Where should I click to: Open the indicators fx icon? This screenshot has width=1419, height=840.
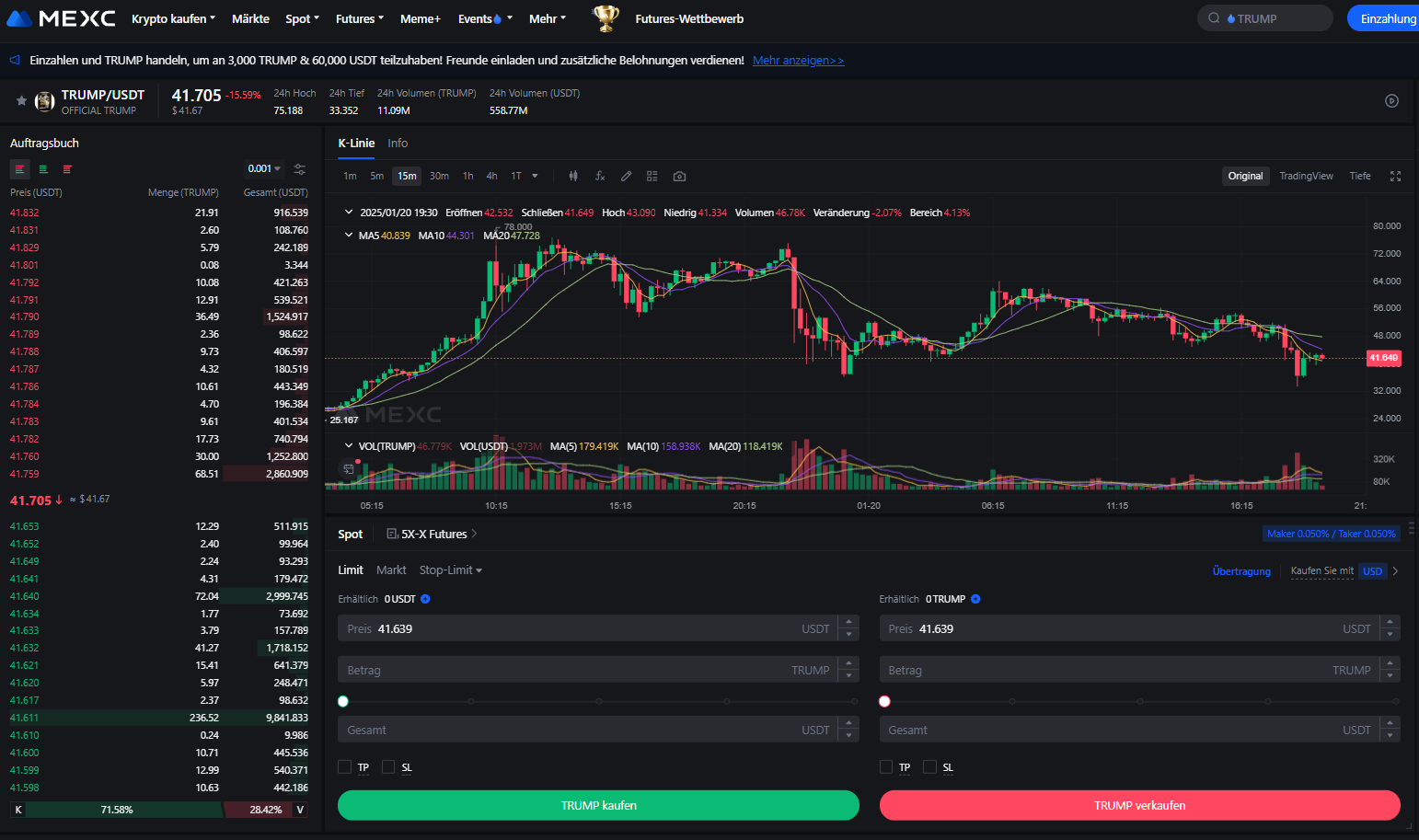(600, 176)
